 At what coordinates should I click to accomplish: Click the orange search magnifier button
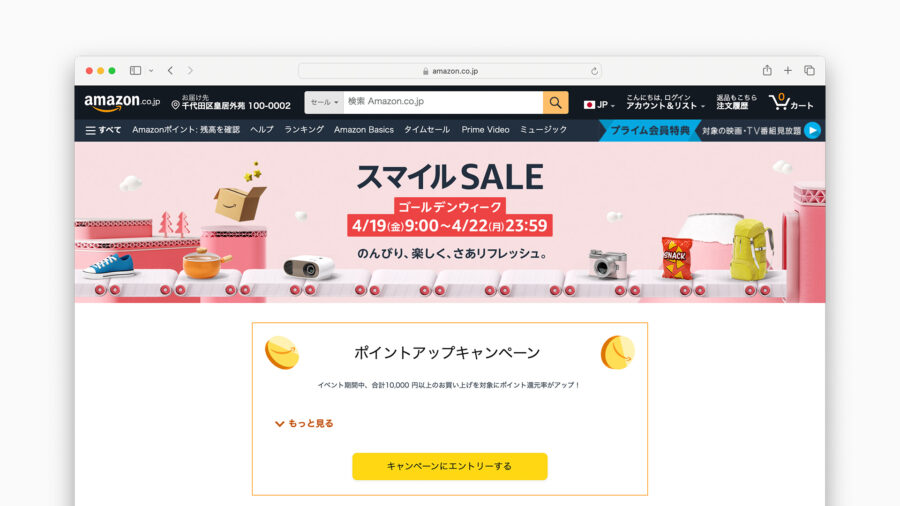tap(555, 102)
